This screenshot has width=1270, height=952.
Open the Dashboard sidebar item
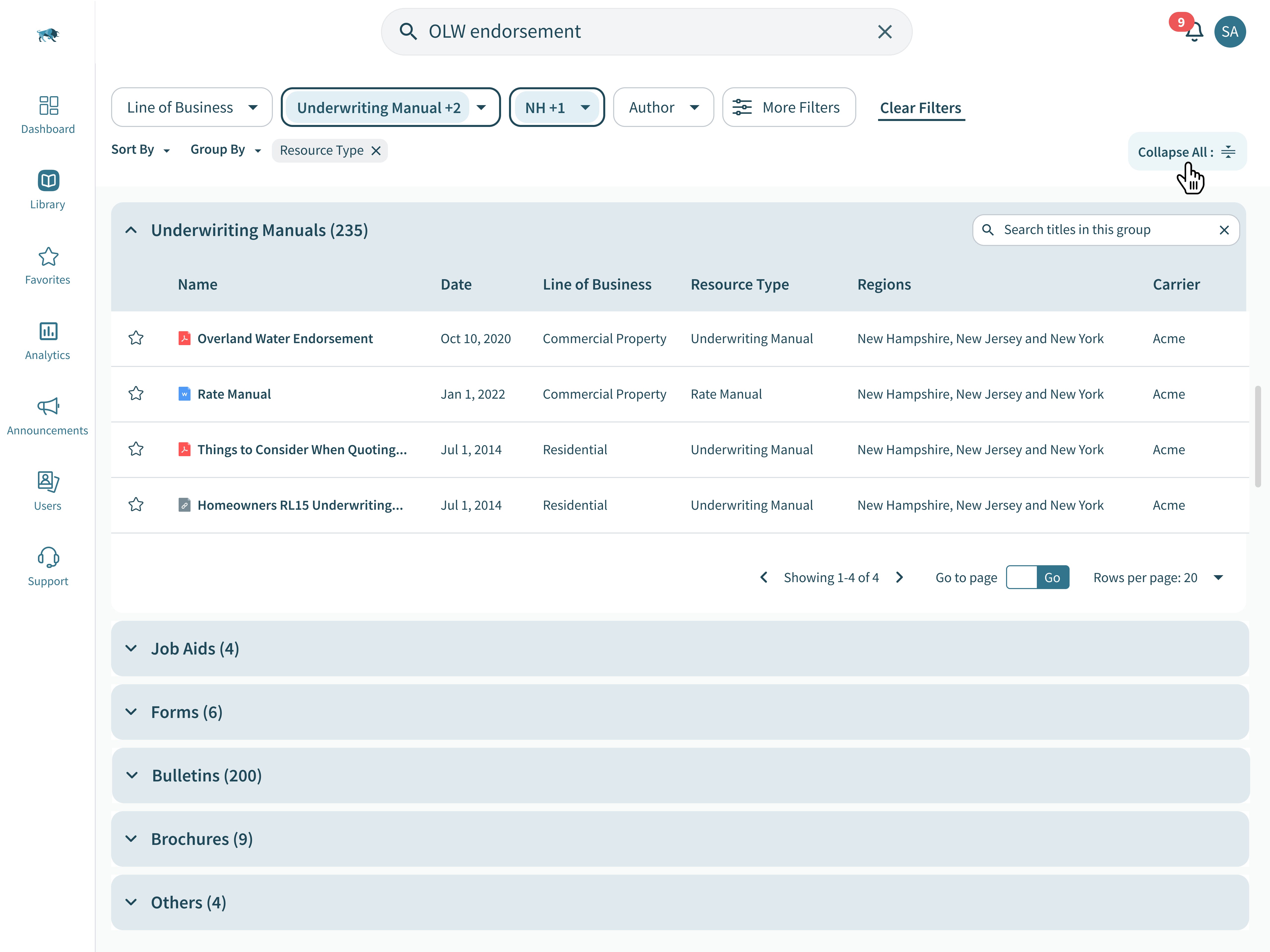tap(48, 115)
